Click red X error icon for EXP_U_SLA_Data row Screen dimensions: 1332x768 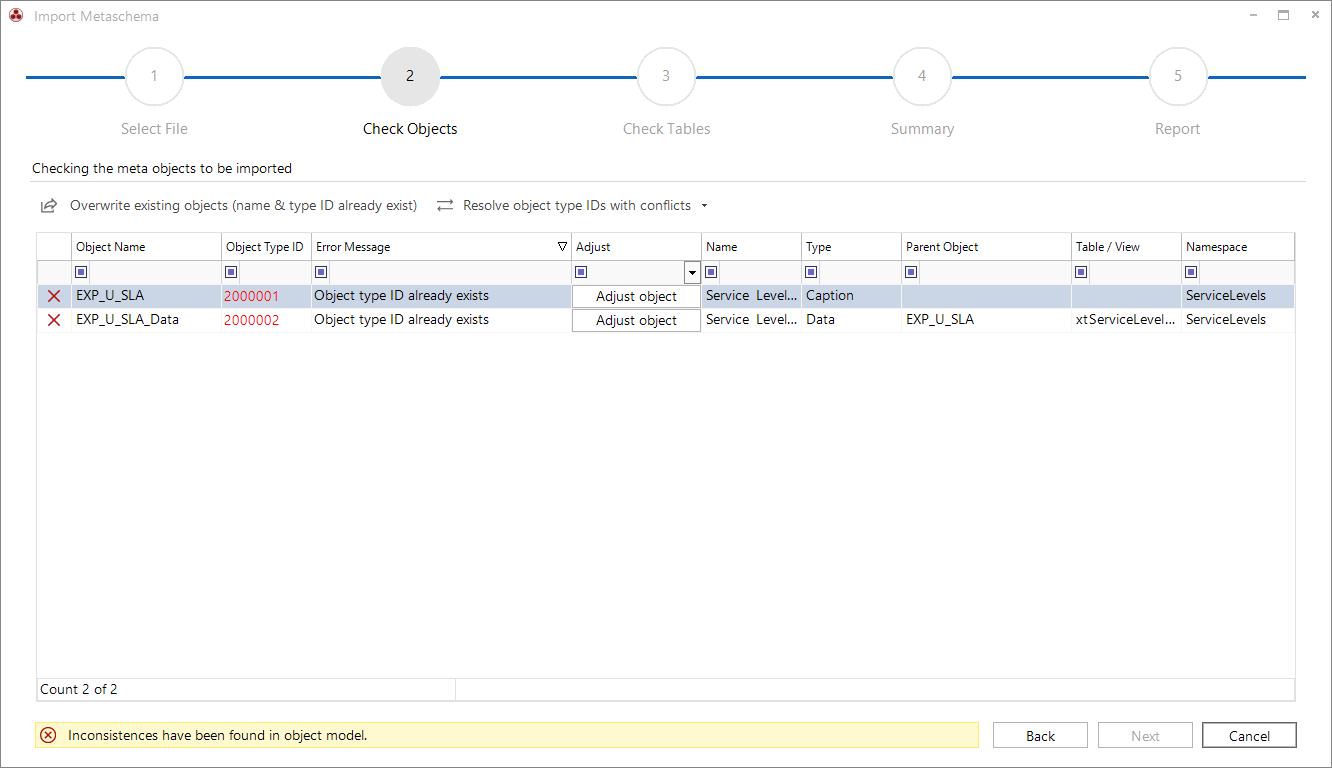pyautogui.click(x=54, y=320)
